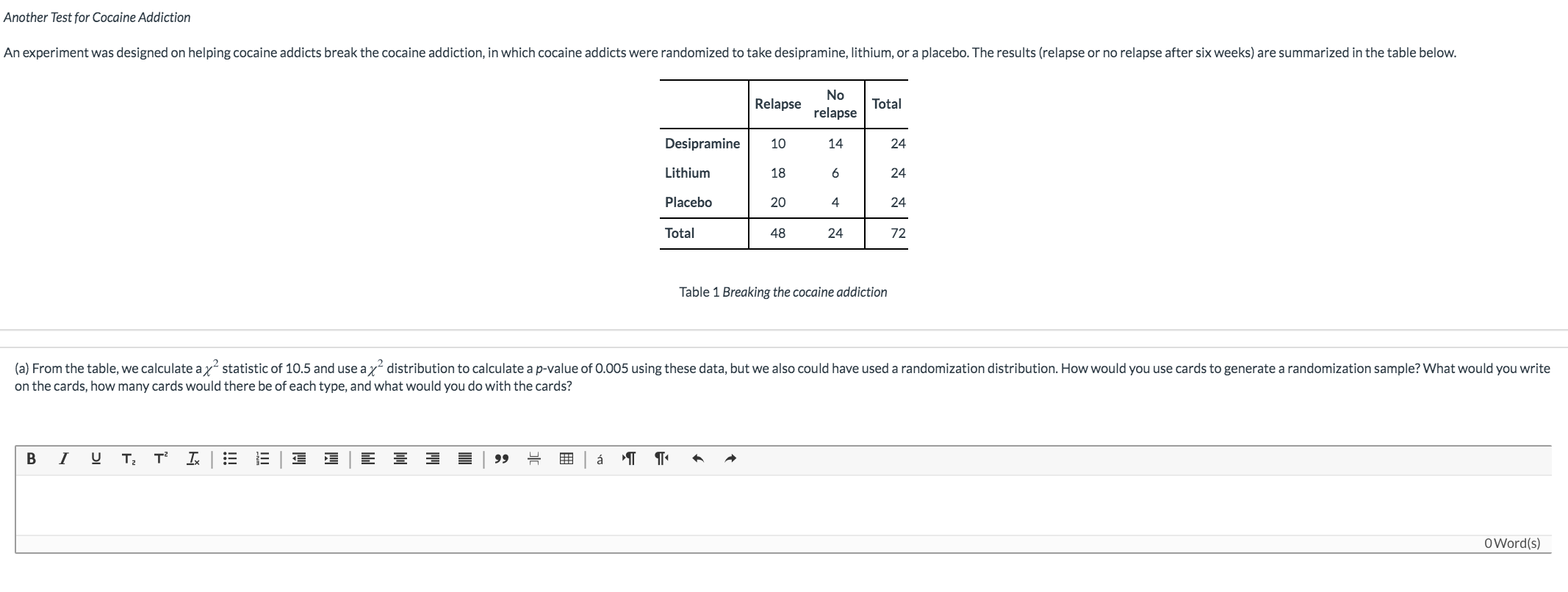
Task: Clear text formatting
Action: [x=193, y=459]
